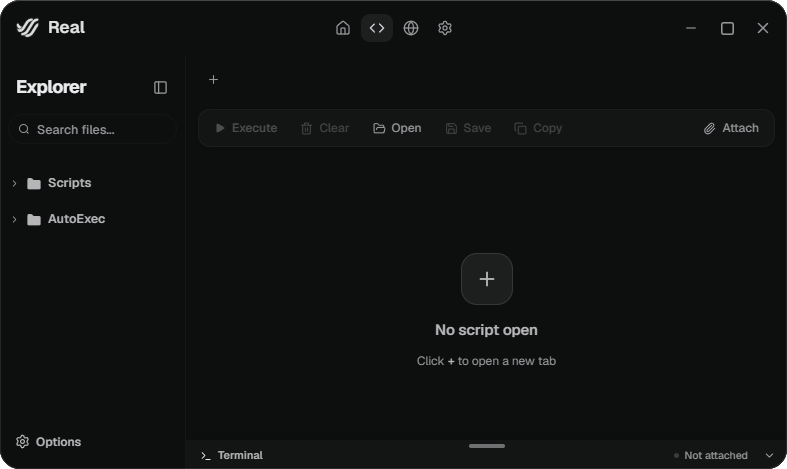Minimize the Real window
The height and width of the screenshot is (469, 787).
691,28
